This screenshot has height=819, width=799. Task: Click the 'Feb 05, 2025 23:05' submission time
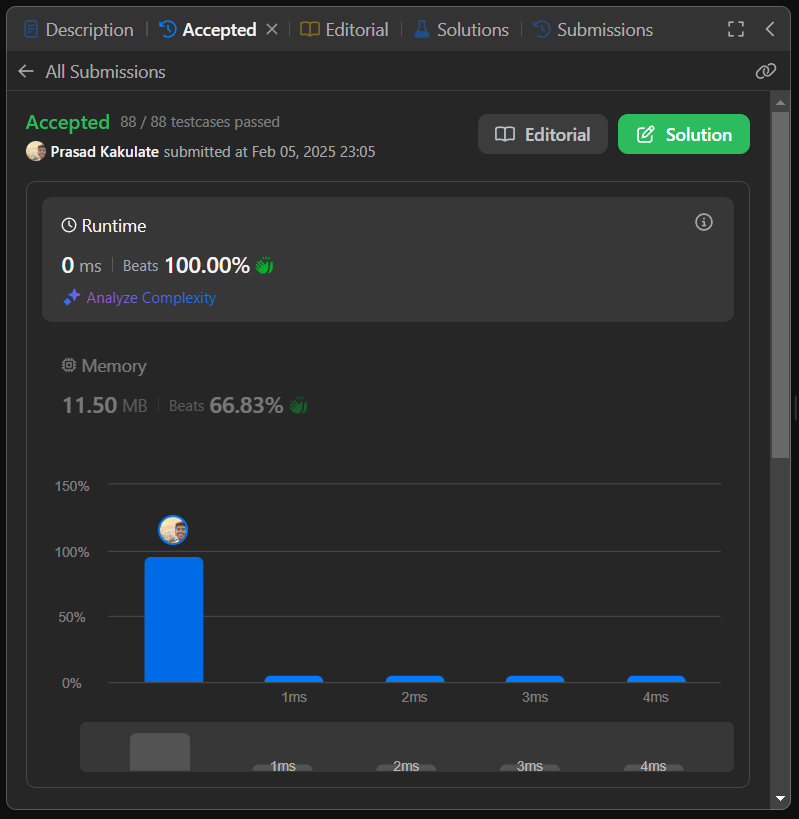313,151
